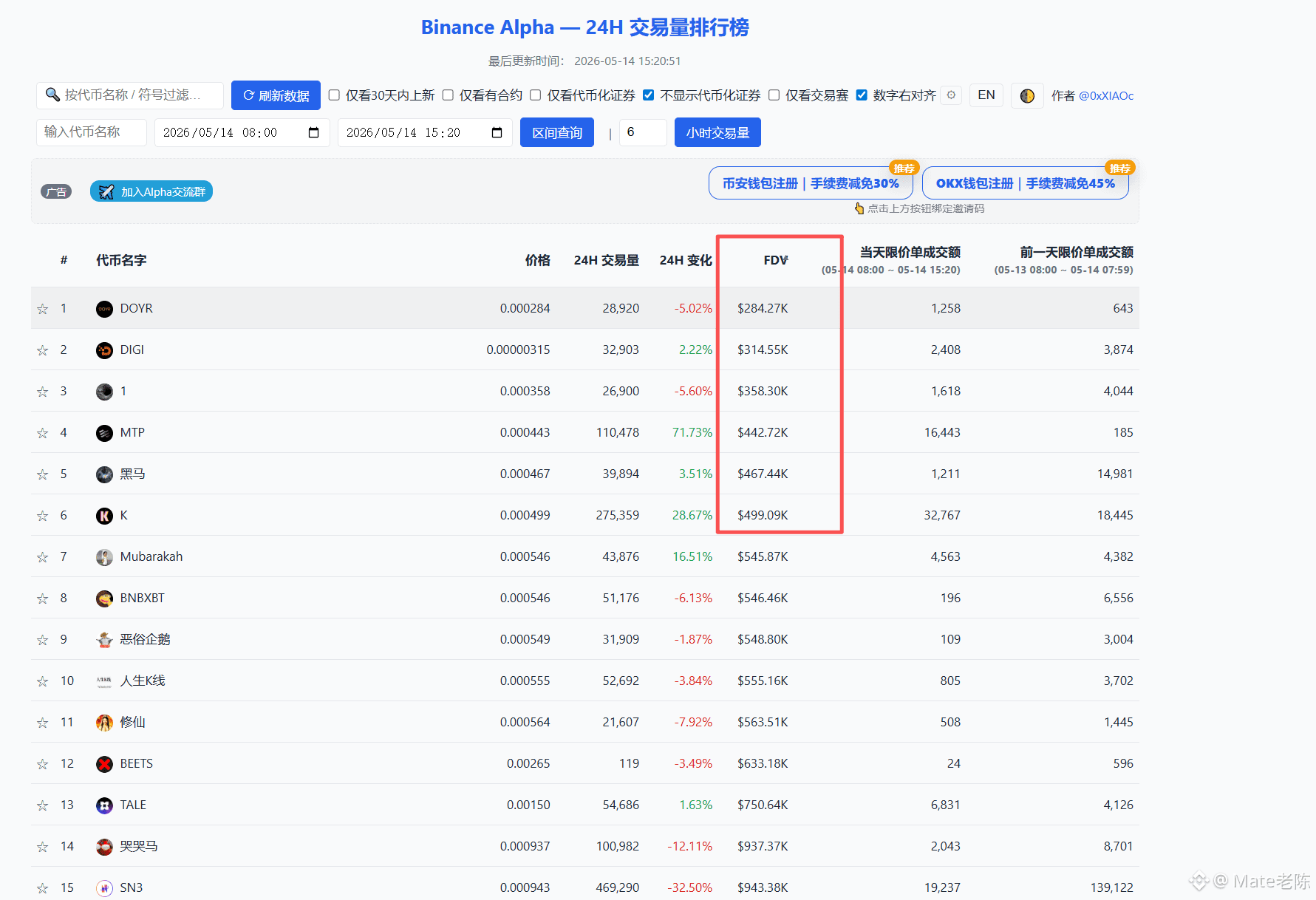Select MTP's 71.73% change value
This screenshot has height=900, width=1316.
(x=692, y=432)
